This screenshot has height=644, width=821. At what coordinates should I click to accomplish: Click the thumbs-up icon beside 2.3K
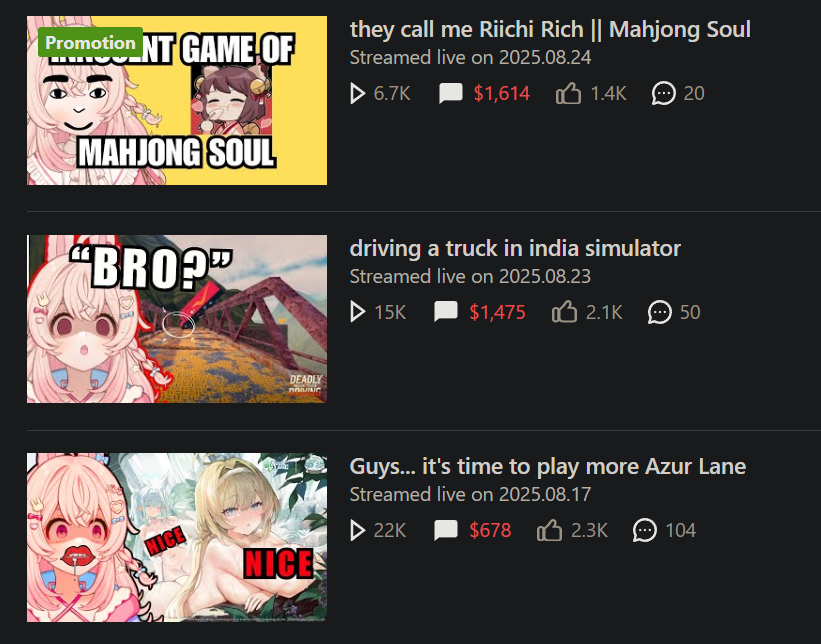coord(549,530)
